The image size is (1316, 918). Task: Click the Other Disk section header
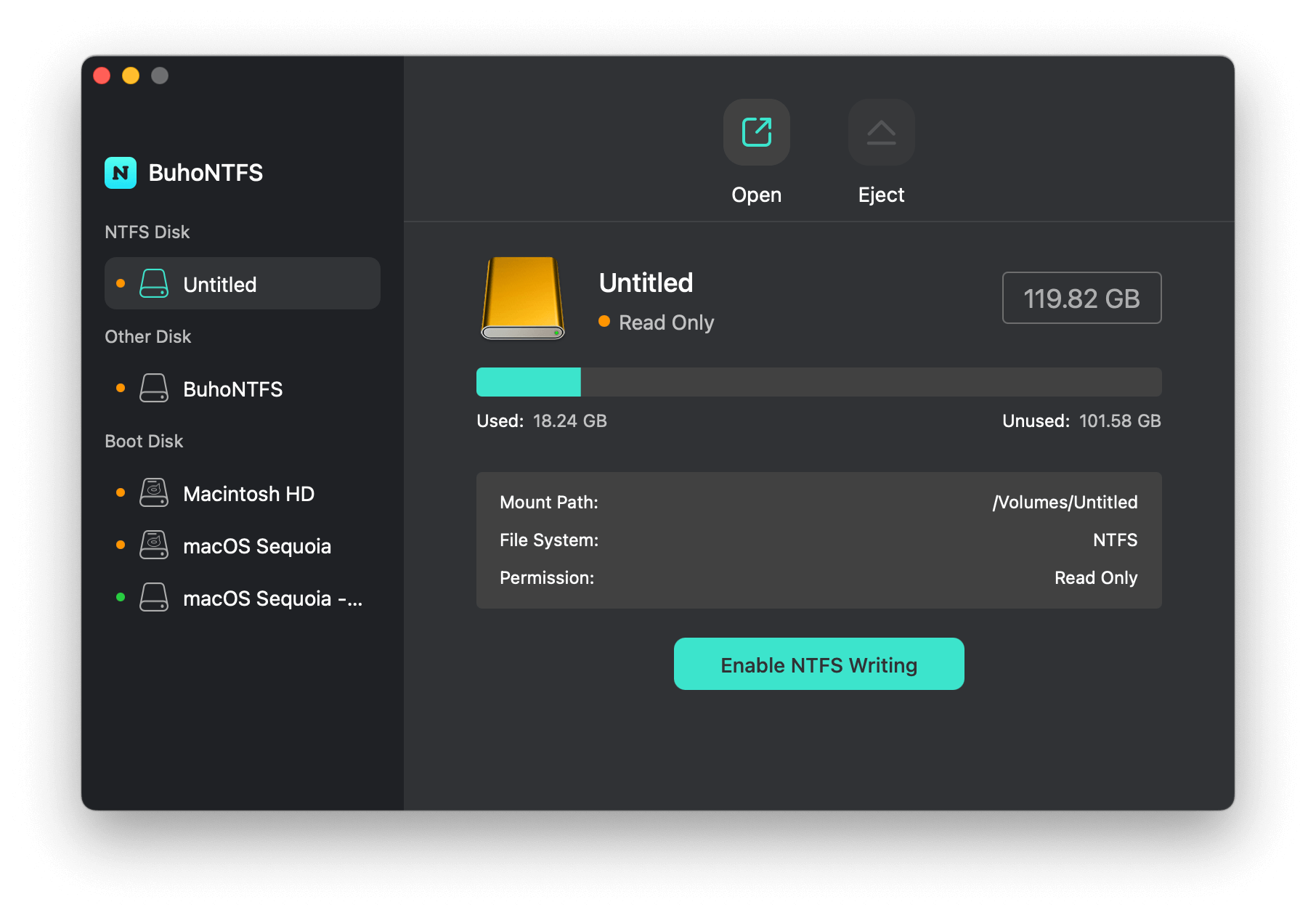(147, 337)
